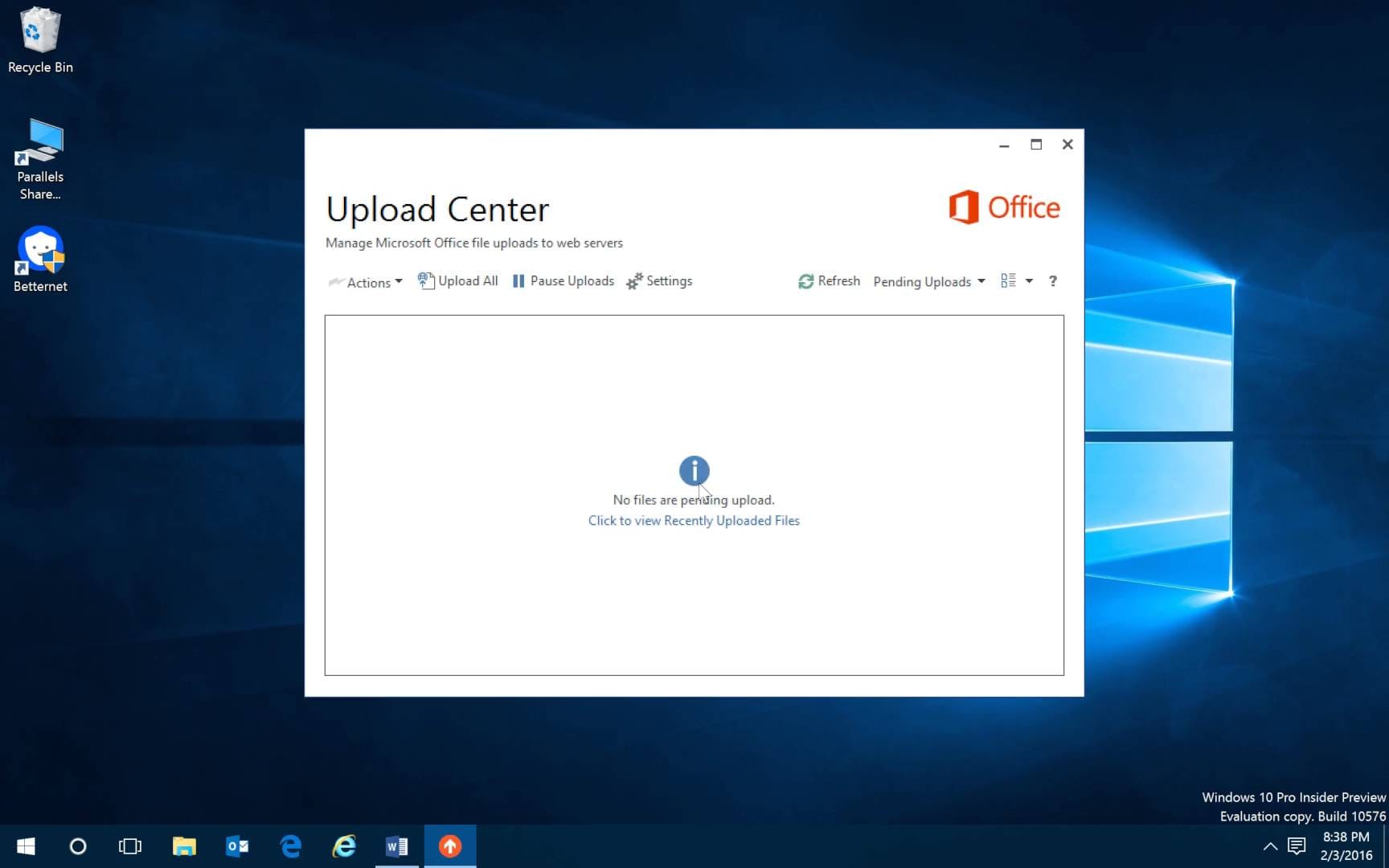
Task: Maximize the Upload Center window
Action: (x=1036, y=145)
